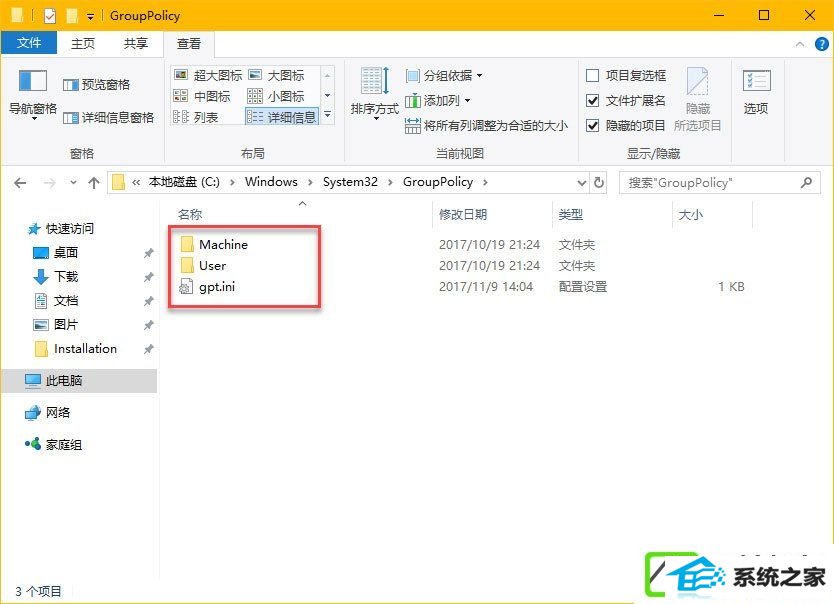The image size is (834, 604).
Task: Enable Item check boxes (项目复选框)
Action: pos(626,76)
